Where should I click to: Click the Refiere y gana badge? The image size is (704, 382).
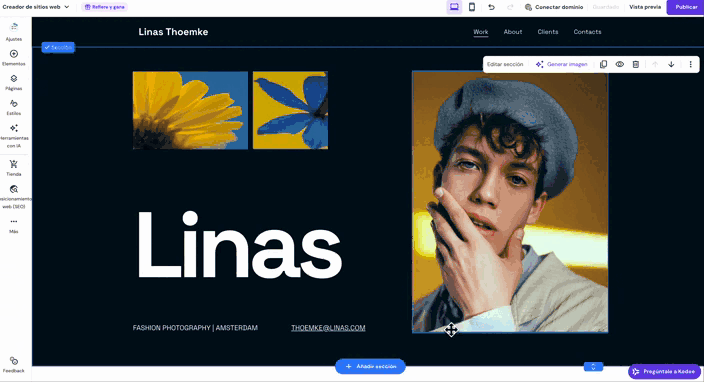pyautogui.click(x=105, y=7)
